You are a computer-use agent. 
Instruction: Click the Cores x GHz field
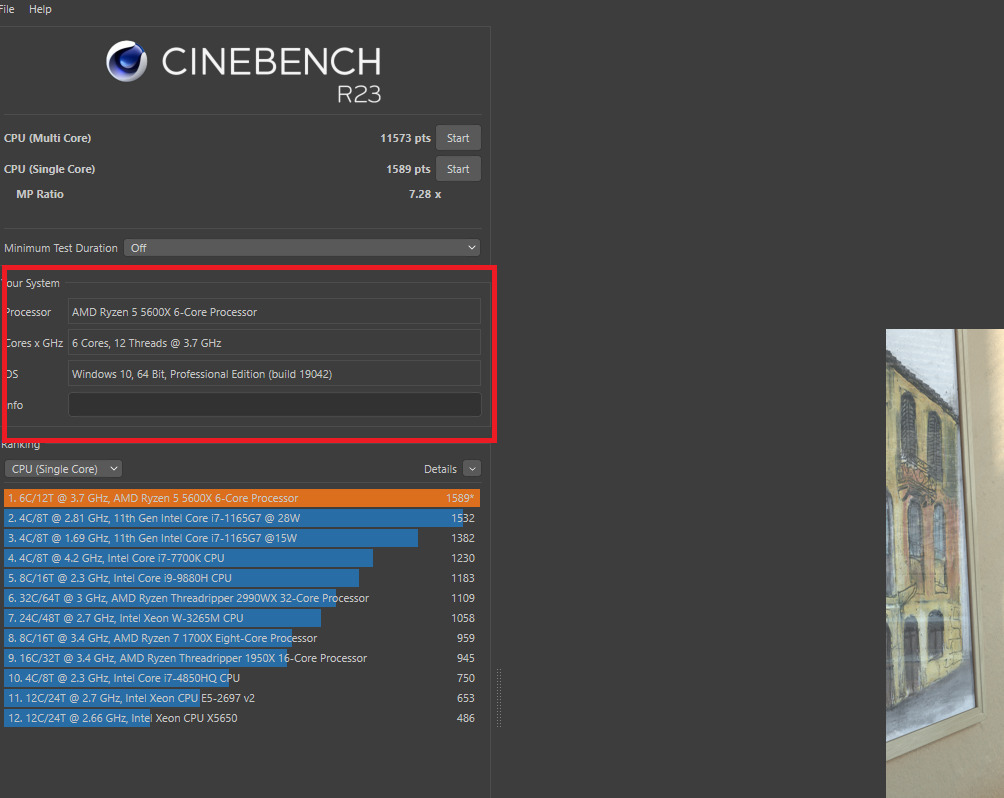click(274, 343)
